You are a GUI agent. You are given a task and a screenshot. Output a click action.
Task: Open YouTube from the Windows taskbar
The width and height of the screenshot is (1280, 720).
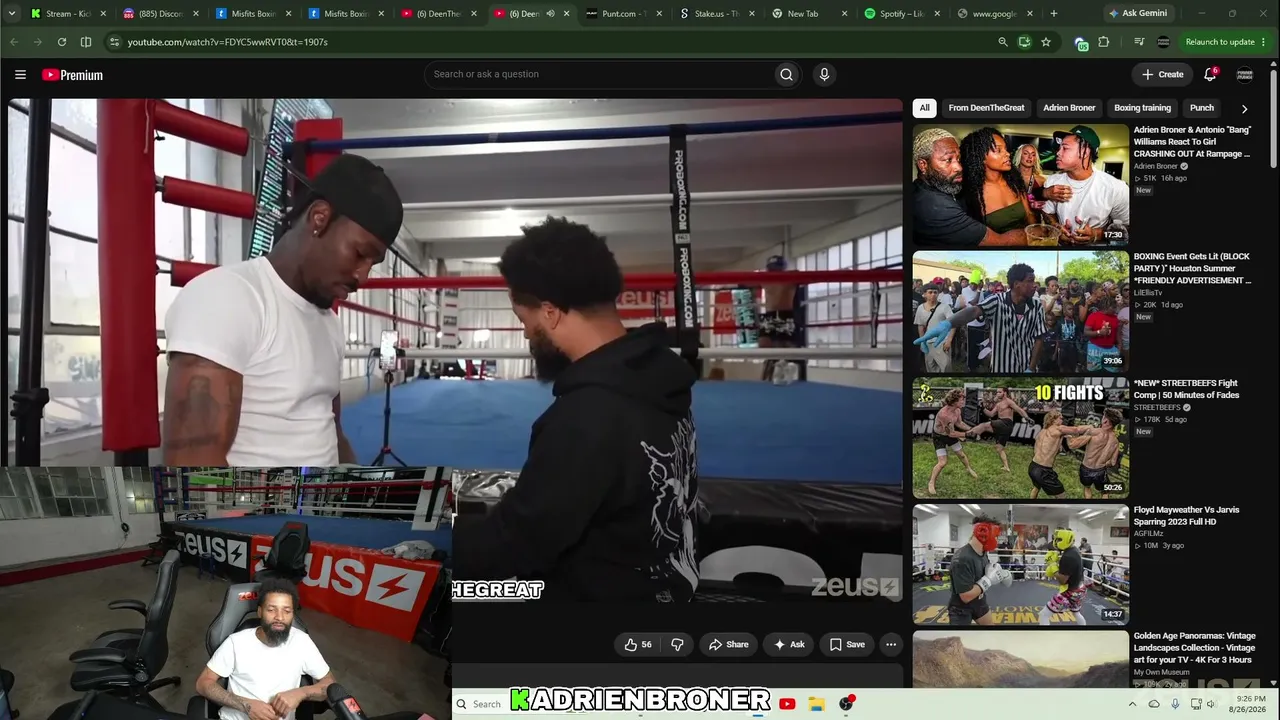787,704
